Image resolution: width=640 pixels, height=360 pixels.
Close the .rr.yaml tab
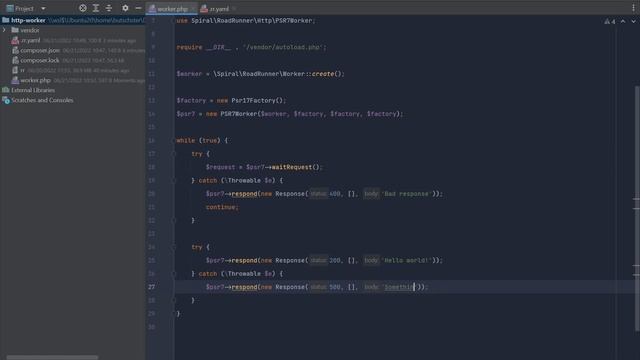pyautogui.click(x=234, y=9)
